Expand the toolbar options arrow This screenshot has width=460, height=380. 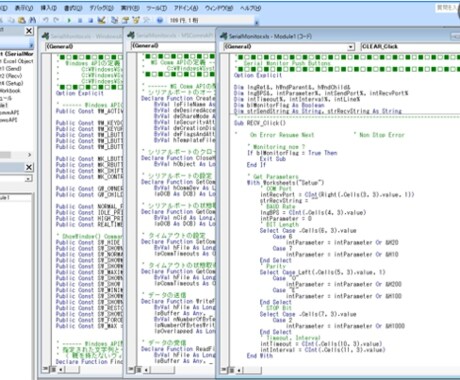tap(257, 22)
